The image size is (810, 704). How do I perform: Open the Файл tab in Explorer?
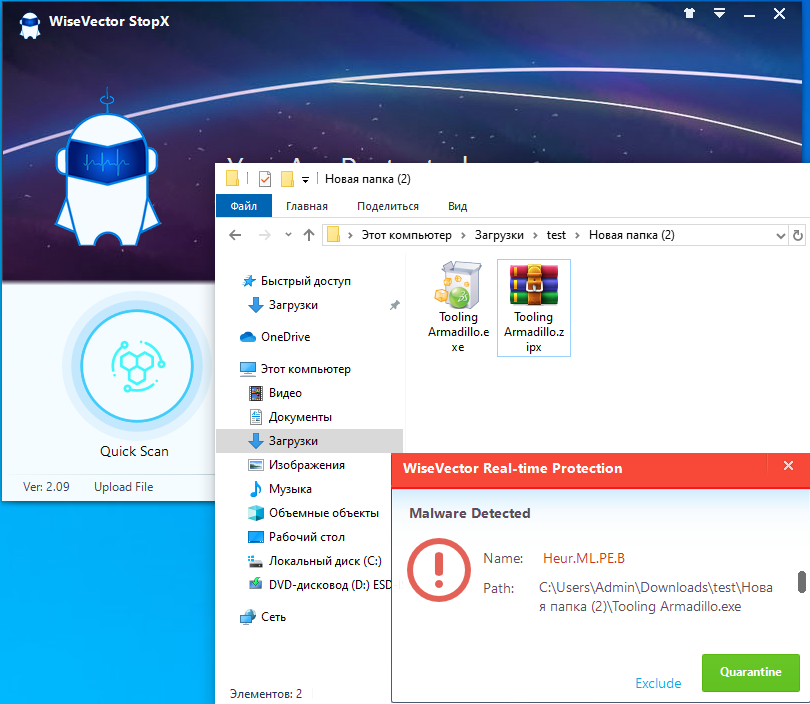pyautogui.click(x=243, y=206)
